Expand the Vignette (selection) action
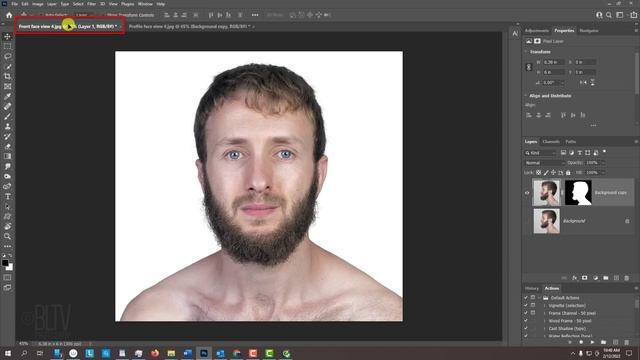Screen dimensions: 640x360 545,306
